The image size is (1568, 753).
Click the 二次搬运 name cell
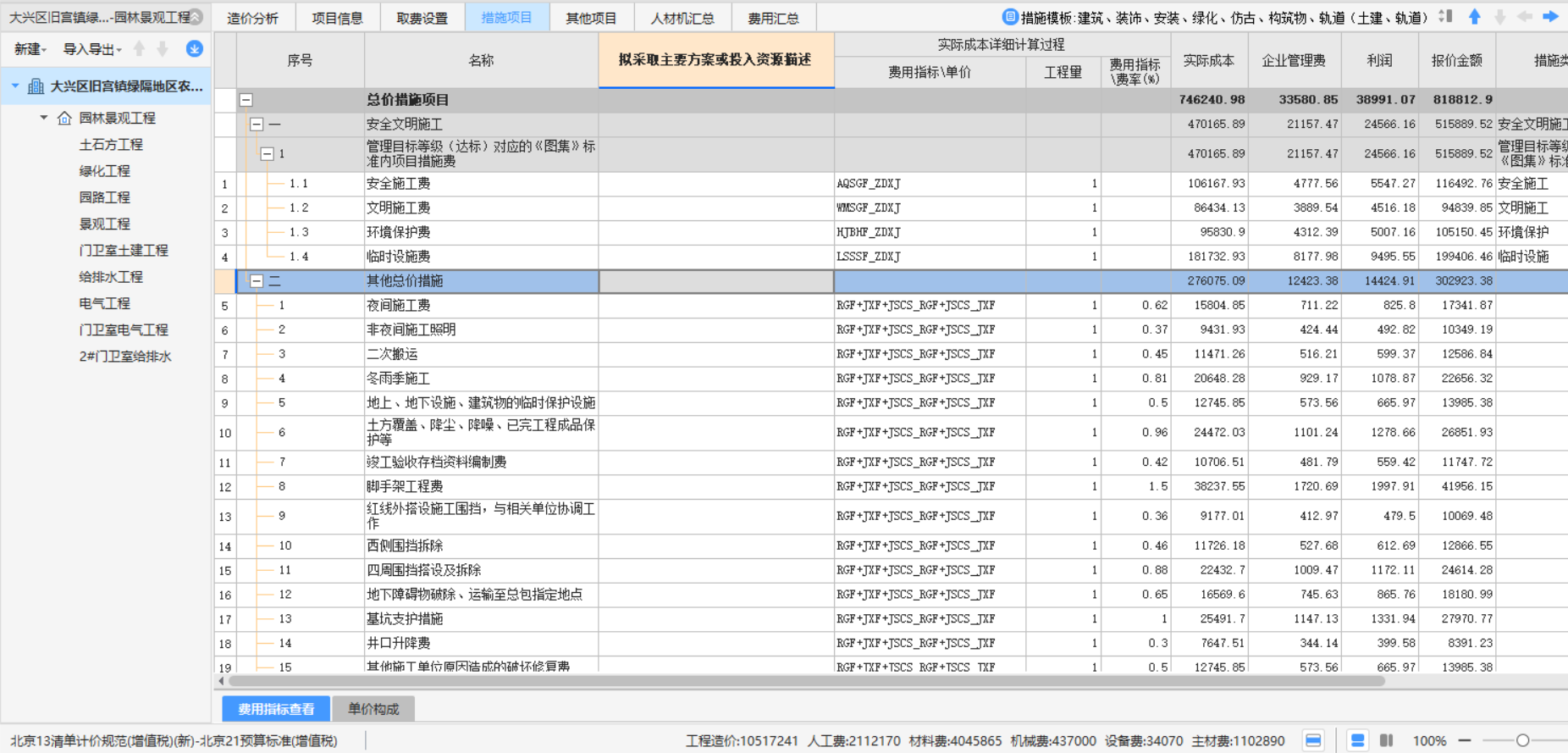(x=481, y=354)
